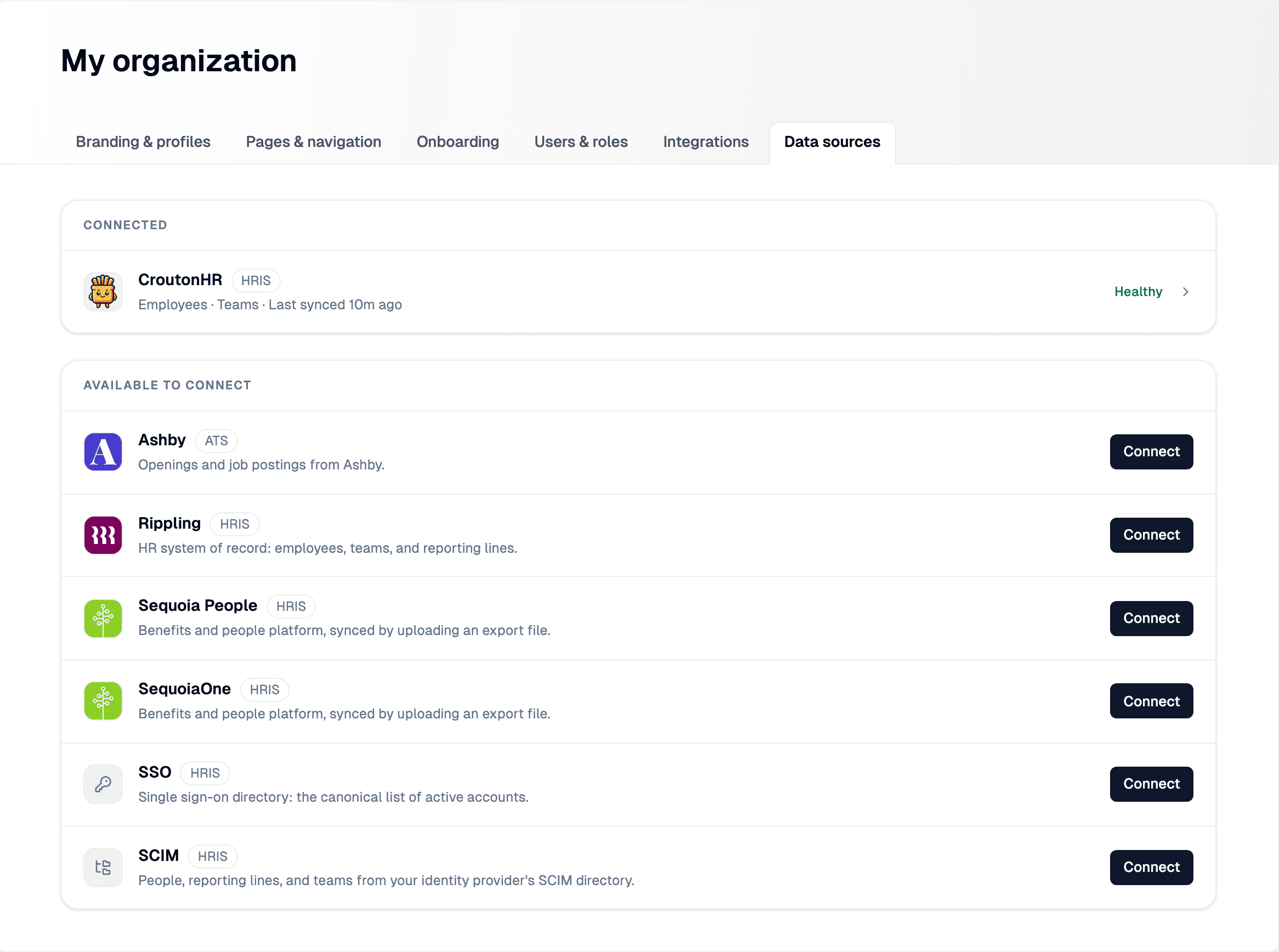
Task: Click the HRIS badge beside CroutonHR
Action: click(256, 281)
